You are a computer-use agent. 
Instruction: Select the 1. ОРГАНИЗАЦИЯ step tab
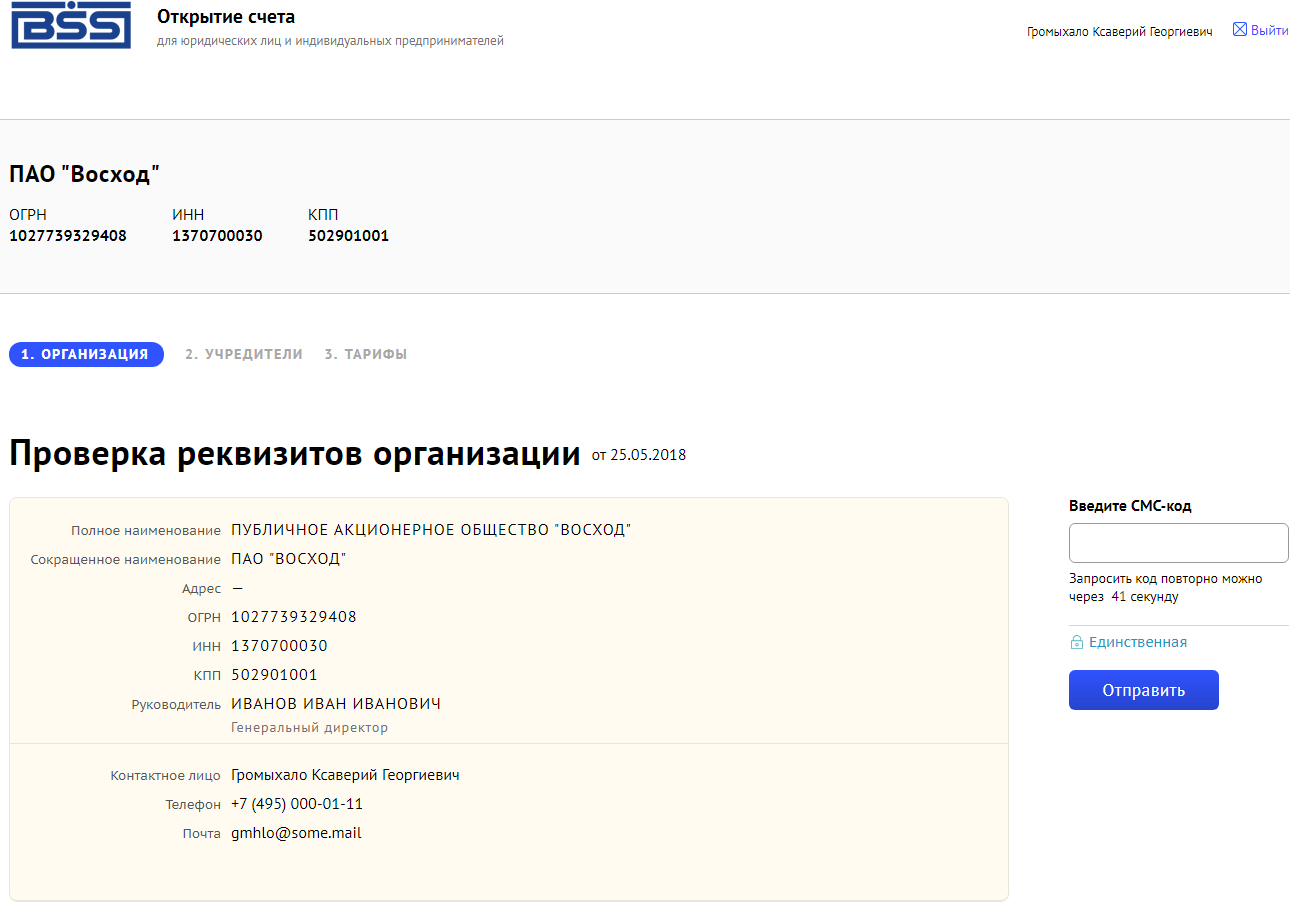tap(86, 354)
